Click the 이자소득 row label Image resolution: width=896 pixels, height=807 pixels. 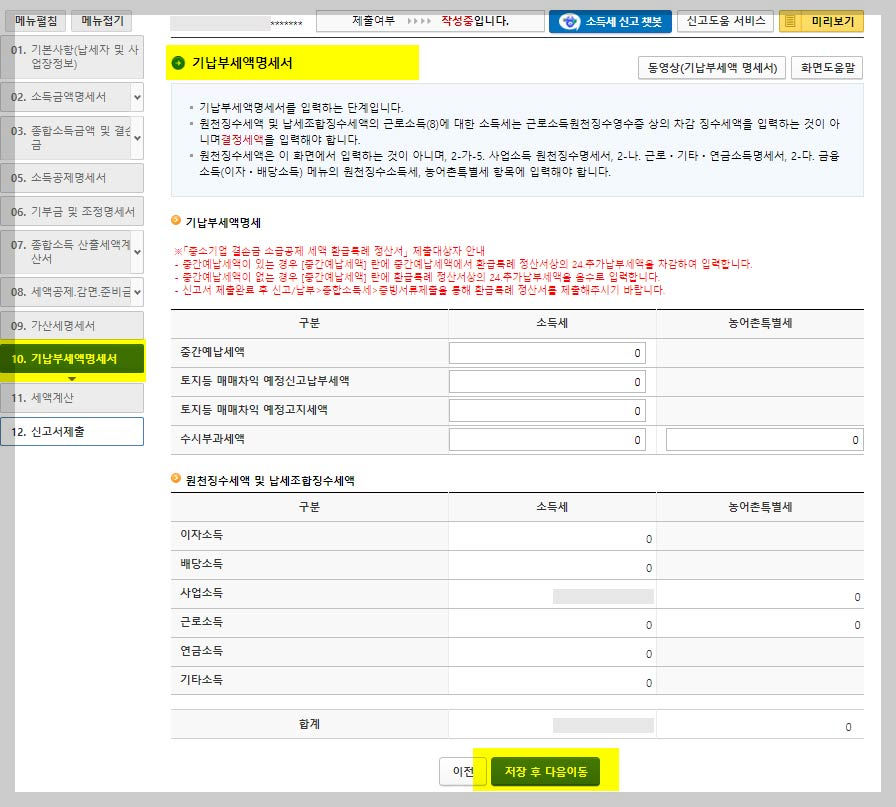click(x=201, y=535)
